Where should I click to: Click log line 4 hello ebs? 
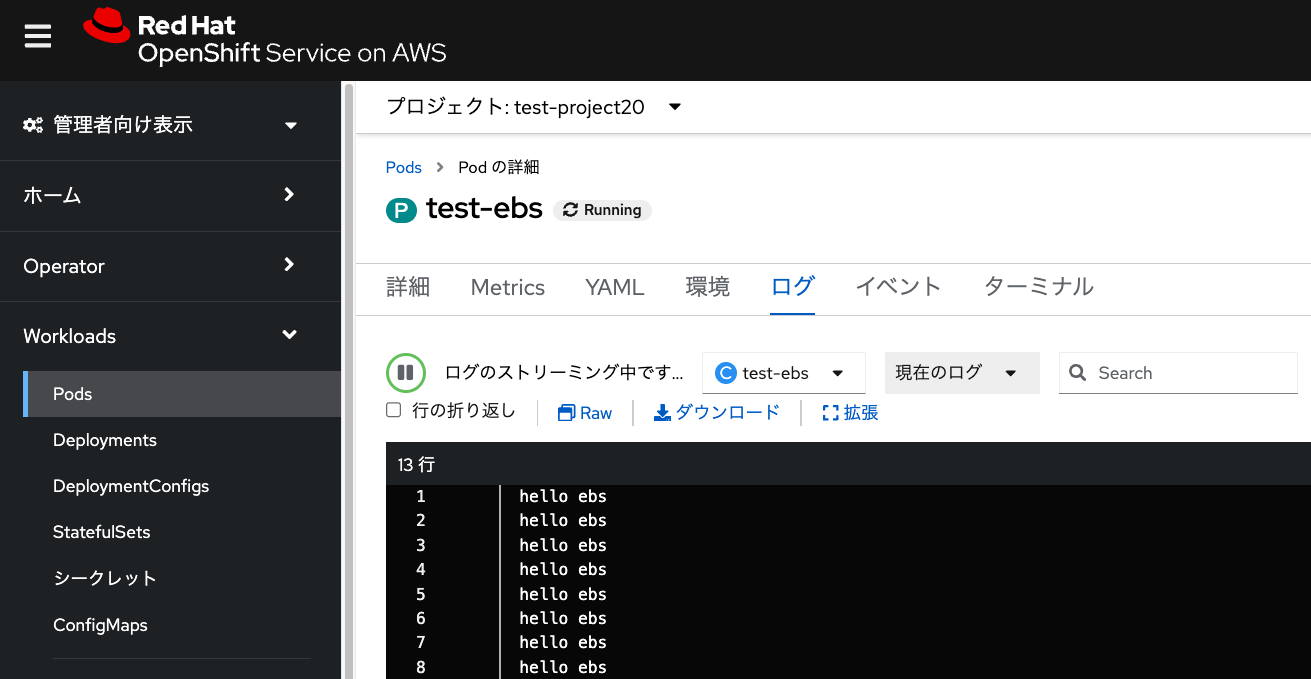pos(563,569)
